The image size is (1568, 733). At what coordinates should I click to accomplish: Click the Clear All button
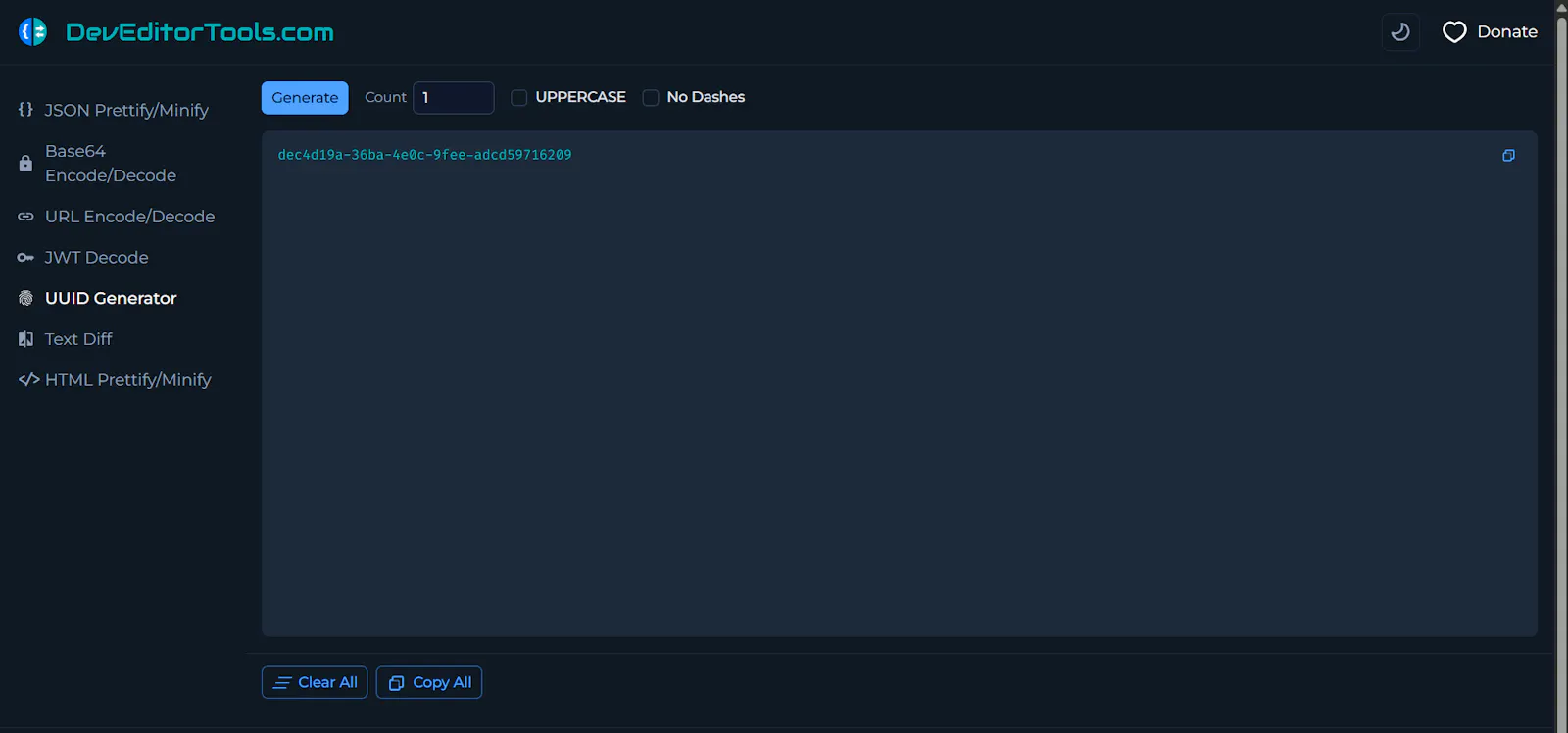tap(315, 682)
